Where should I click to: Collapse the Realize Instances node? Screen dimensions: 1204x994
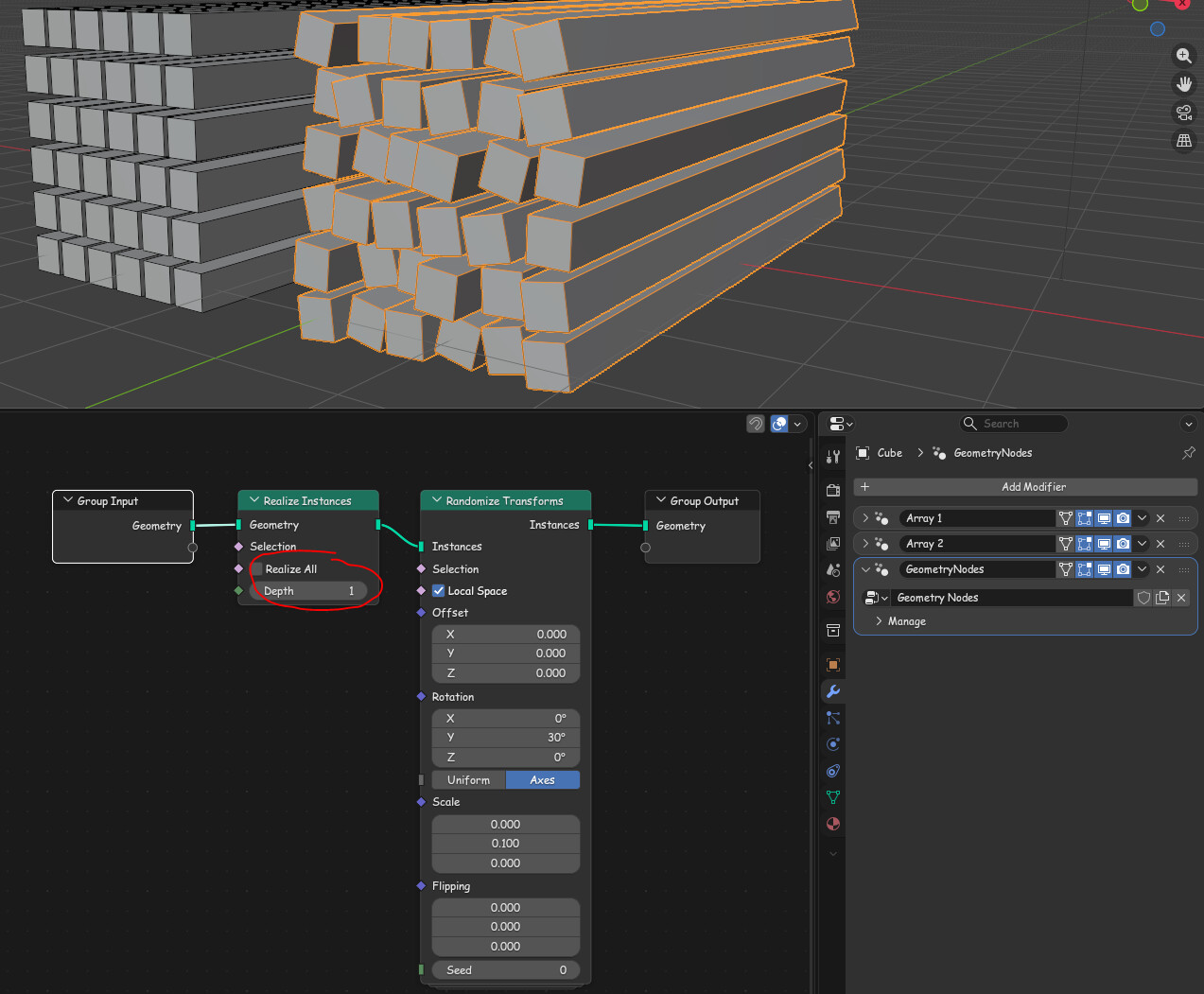254,500
